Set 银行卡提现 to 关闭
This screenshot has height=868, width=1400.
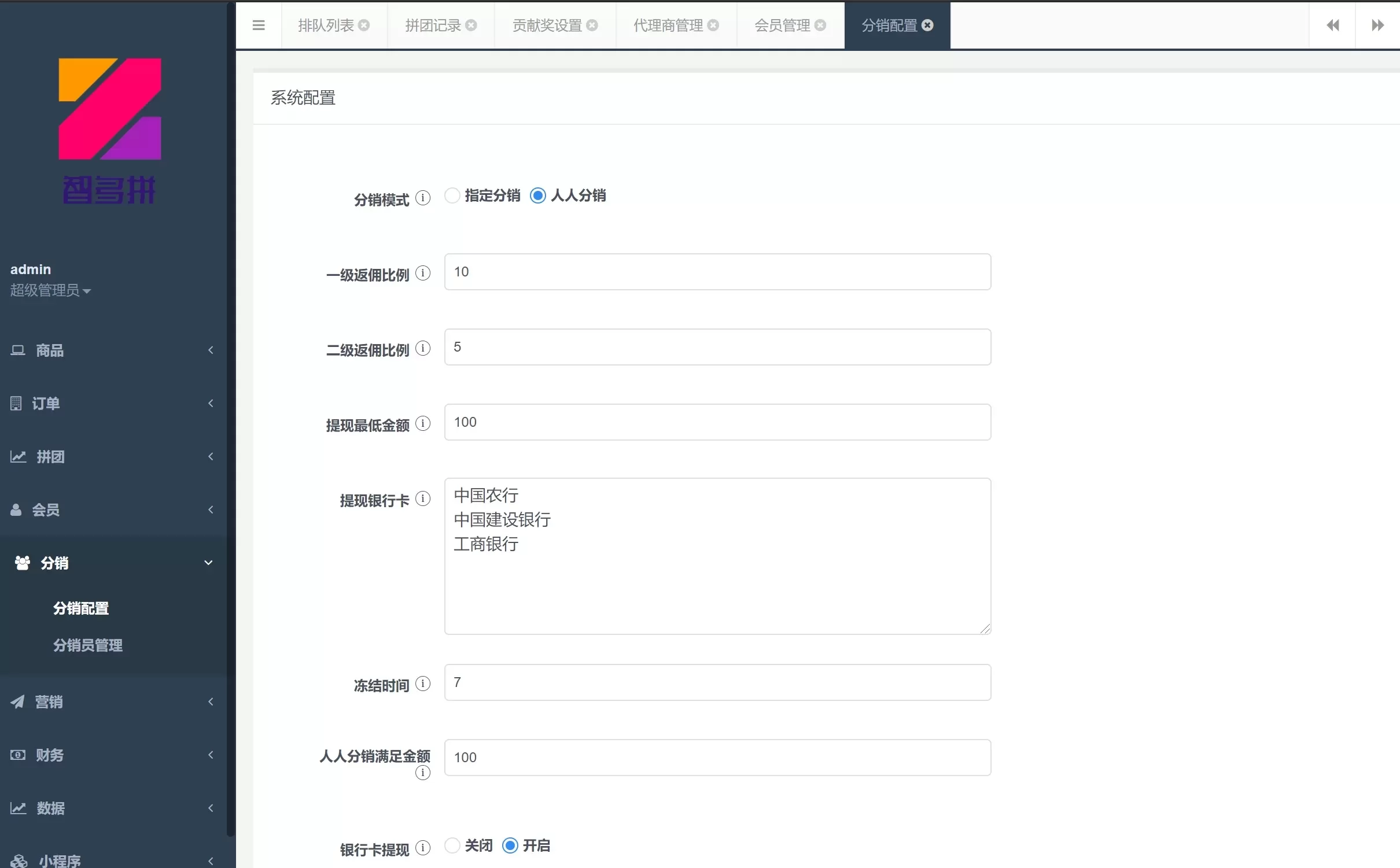pos(452,846)
